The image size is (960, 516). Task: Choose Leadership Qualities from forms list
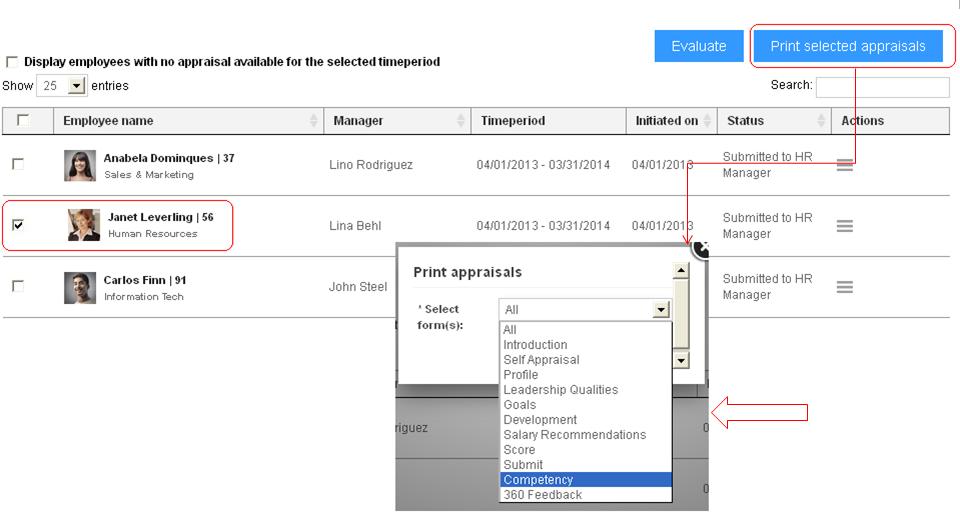pos(586,390)
